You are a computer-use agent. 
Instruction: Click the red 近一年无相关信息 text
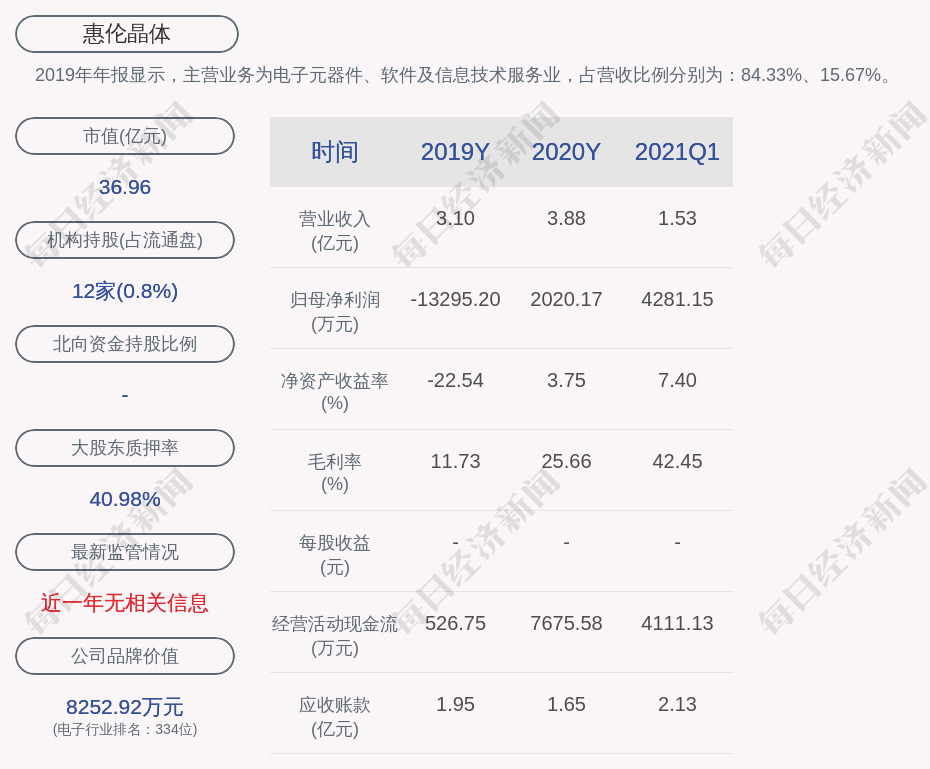pos(125,604)
